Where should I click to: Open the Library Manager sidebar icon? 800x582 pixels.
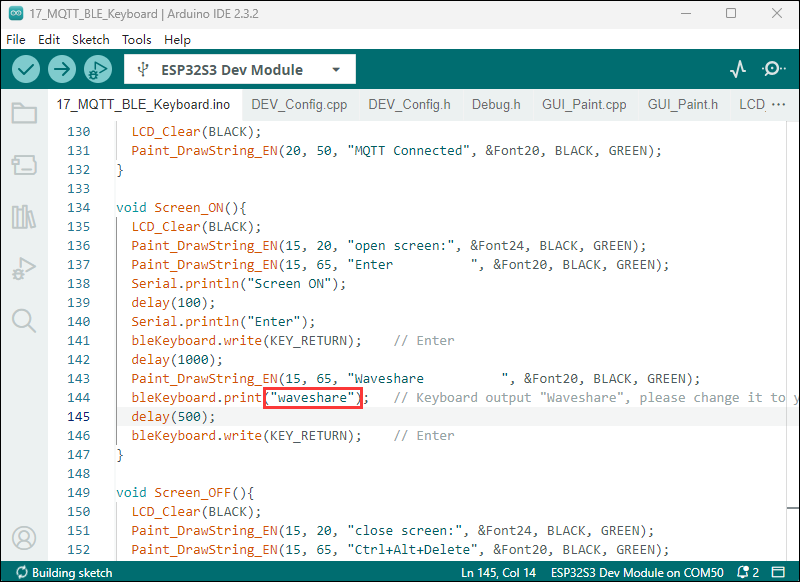(x=24, y=216)
